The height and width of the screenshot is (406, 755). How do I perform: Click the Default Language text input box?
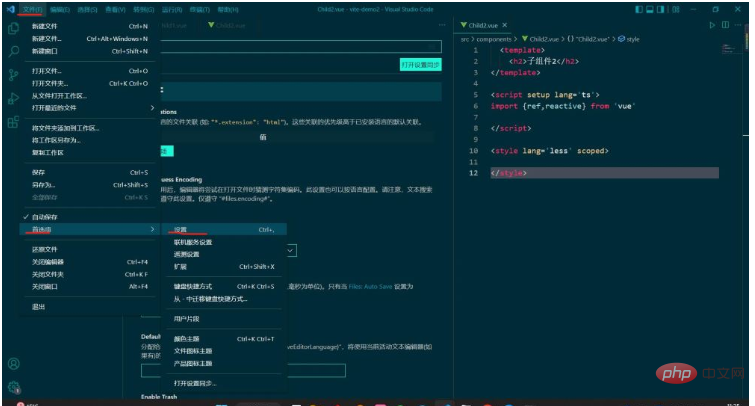click(x=243, y=370)
